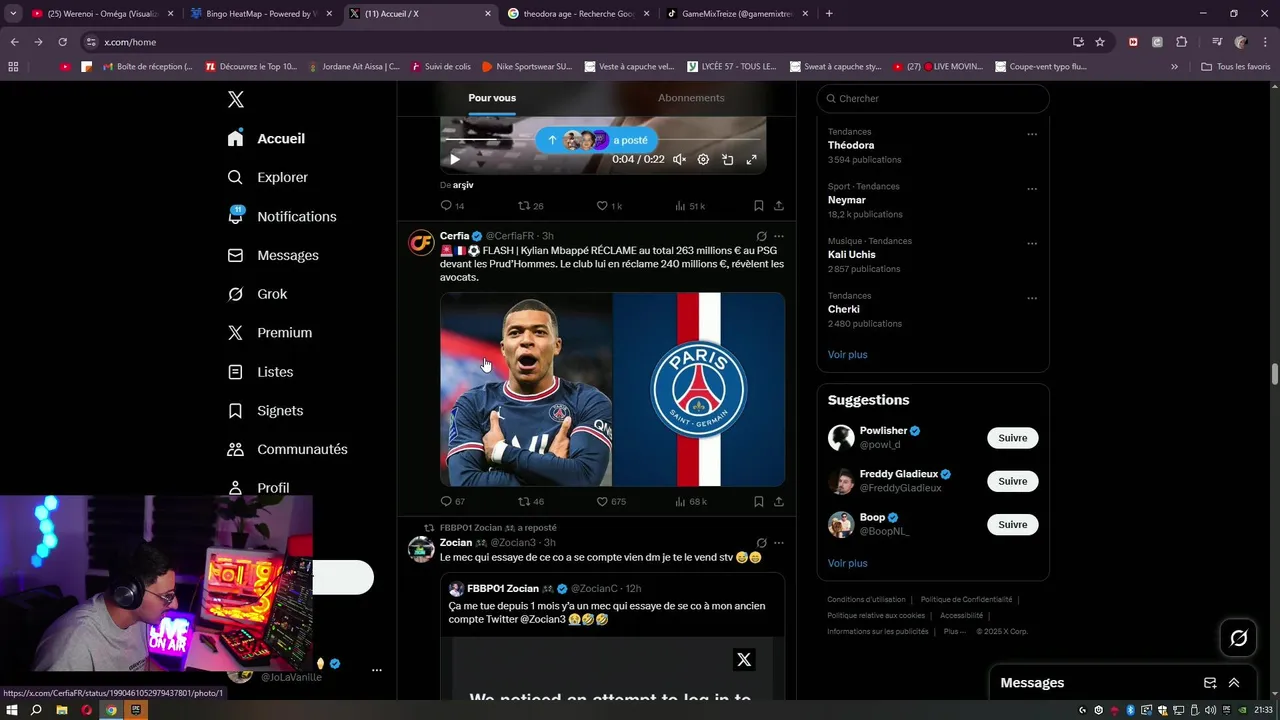Open Accueil home page

[x=266, y=138]
